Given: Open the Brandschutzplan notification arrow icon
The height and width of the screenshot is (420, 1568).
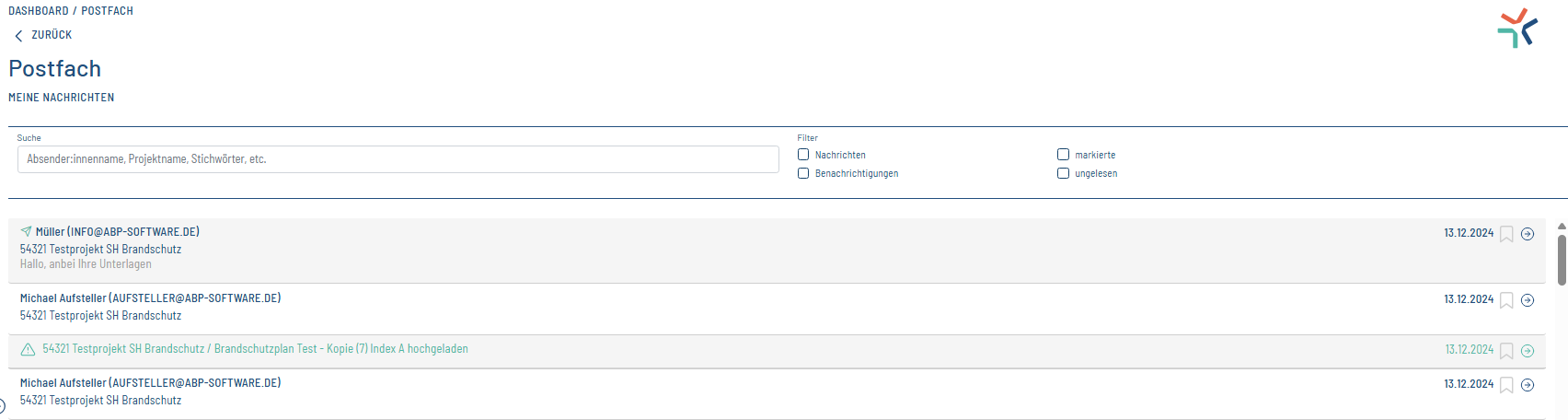Looking at the screenshot, I should tap(1528, 351).
